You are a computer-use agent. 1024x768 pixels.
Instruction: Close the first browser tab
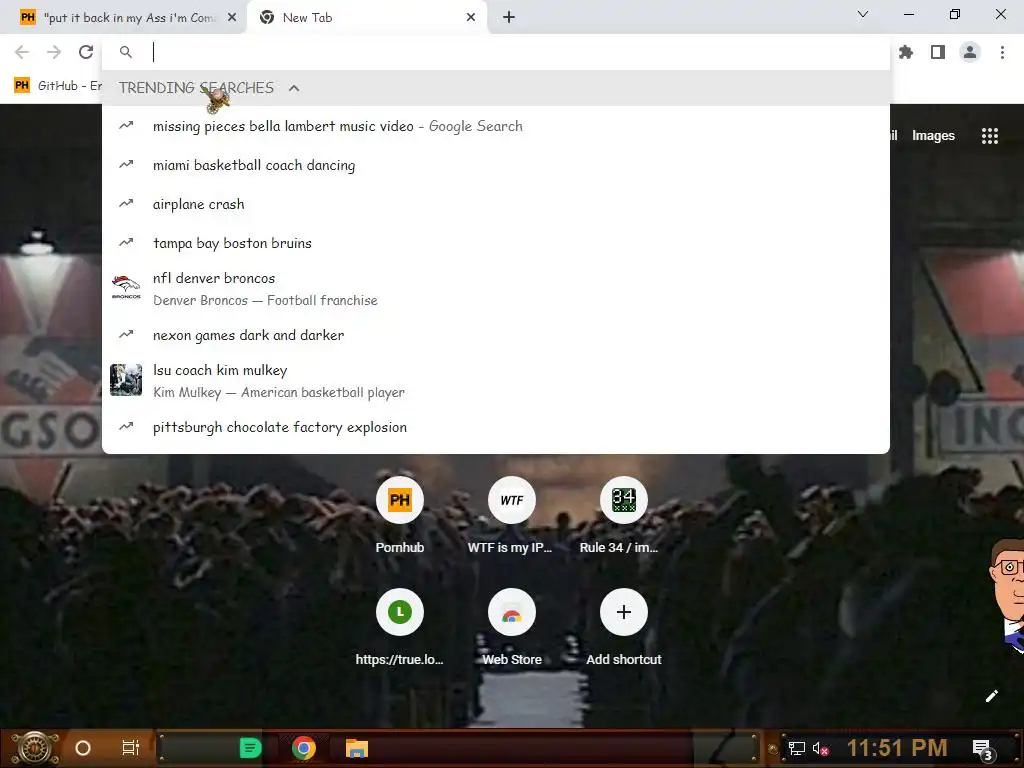232,18
